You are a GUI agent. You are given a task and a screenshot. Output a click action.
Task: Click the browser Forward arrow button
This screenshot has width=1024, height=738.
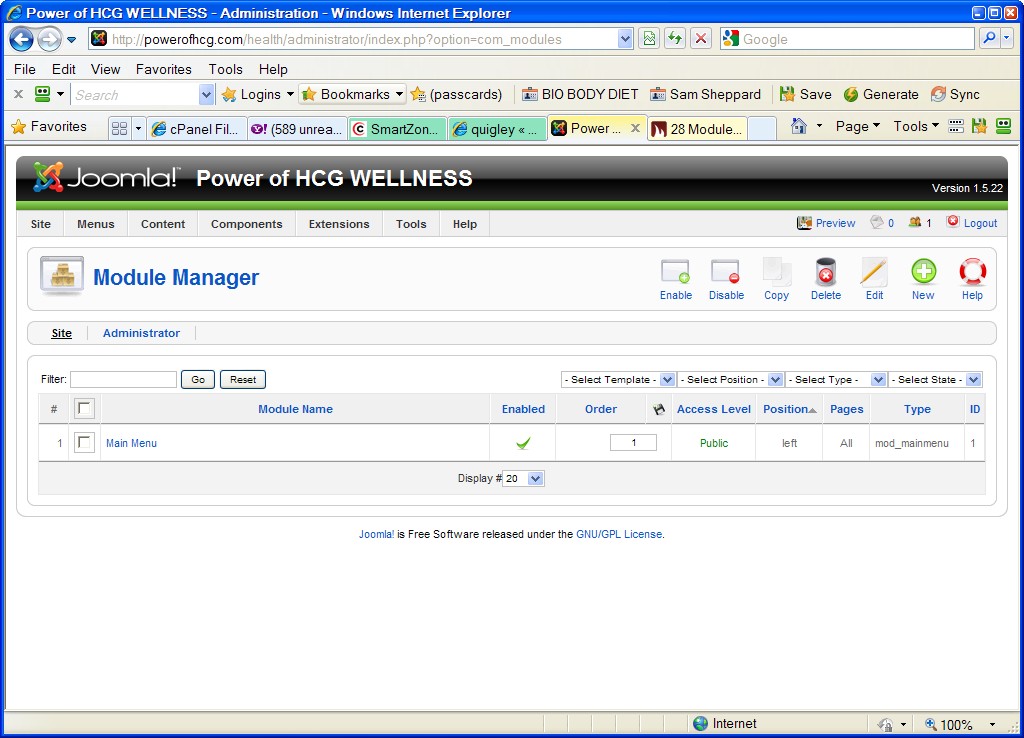point(49,39)
